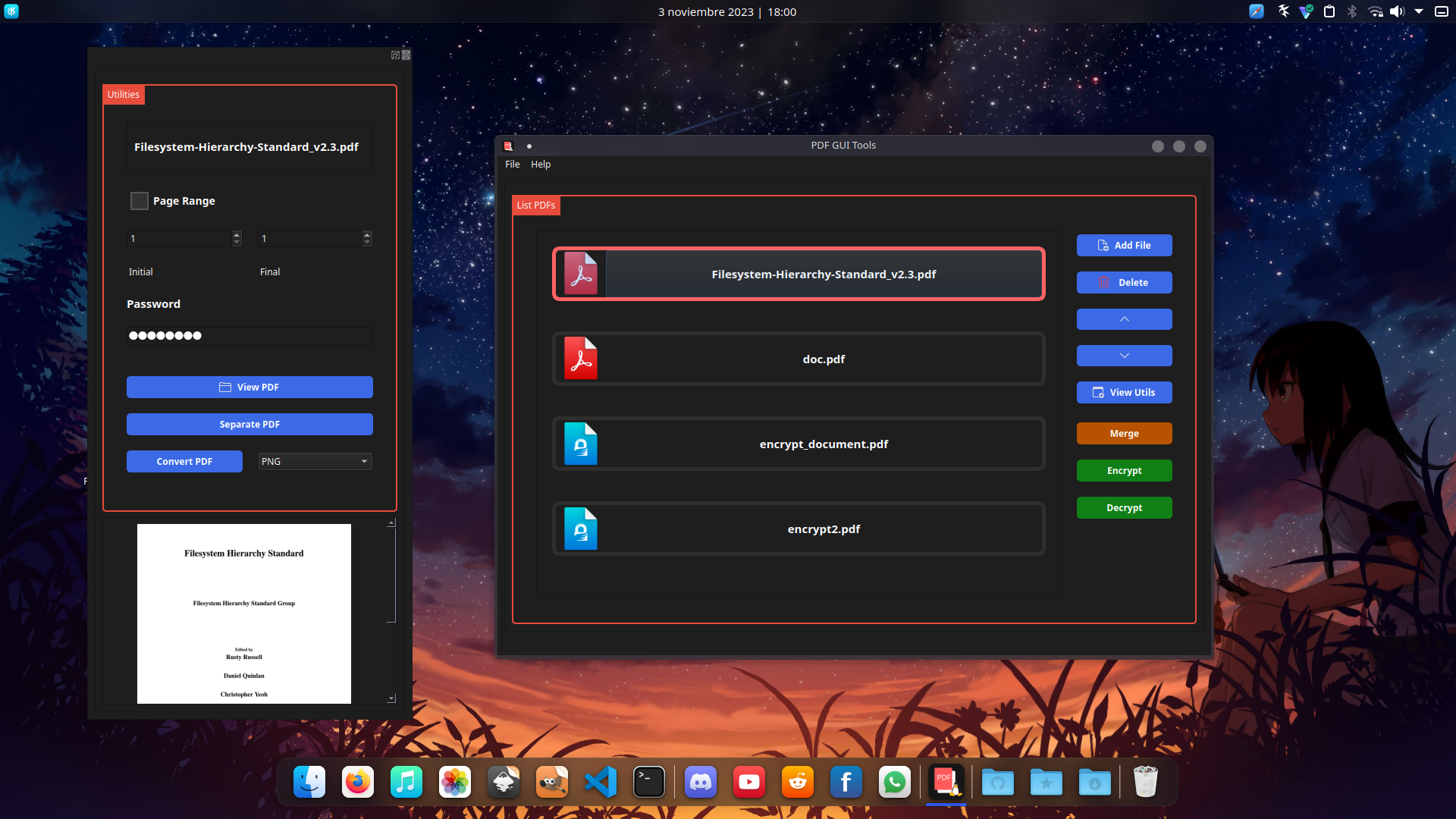Click the green Decrypt button
This screenshot has height=819, width=1456.
tap(1124, 507)
